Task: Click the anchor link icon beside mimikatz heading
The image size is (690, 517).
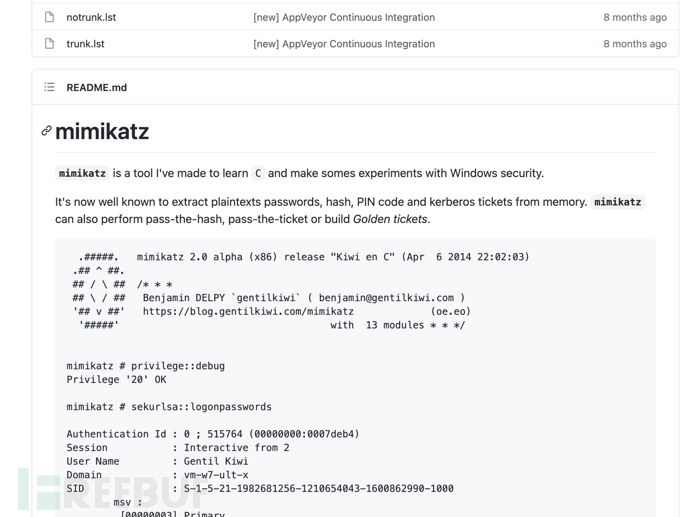Action: click(x=46, y=131)
